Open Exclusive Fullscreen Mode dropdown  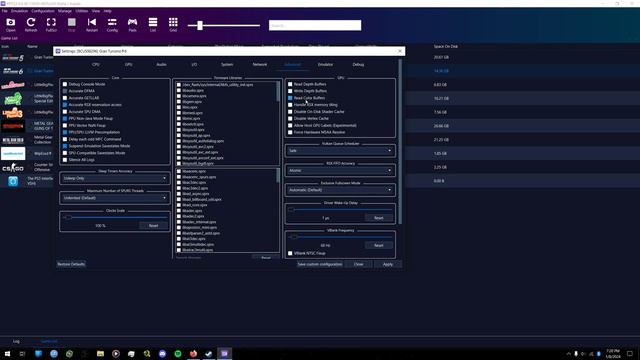(340, 190)
